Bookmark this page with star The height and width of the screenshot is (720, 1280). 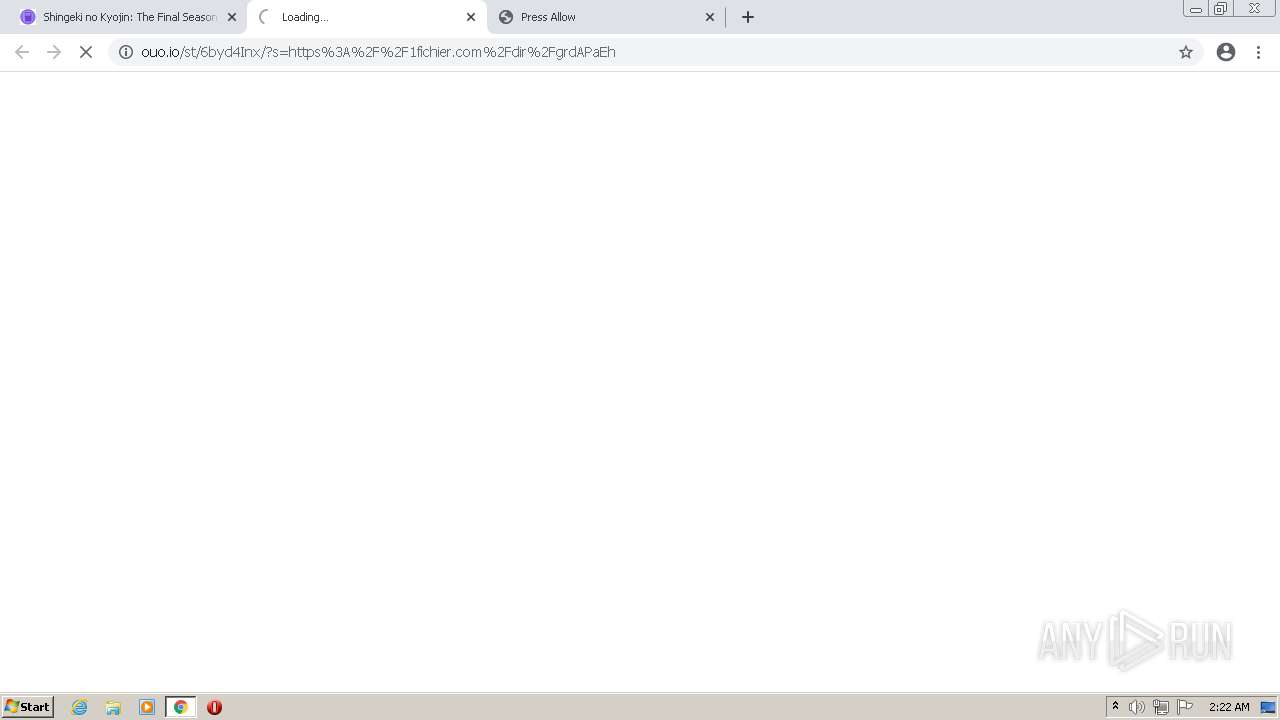coord(1186,52)
